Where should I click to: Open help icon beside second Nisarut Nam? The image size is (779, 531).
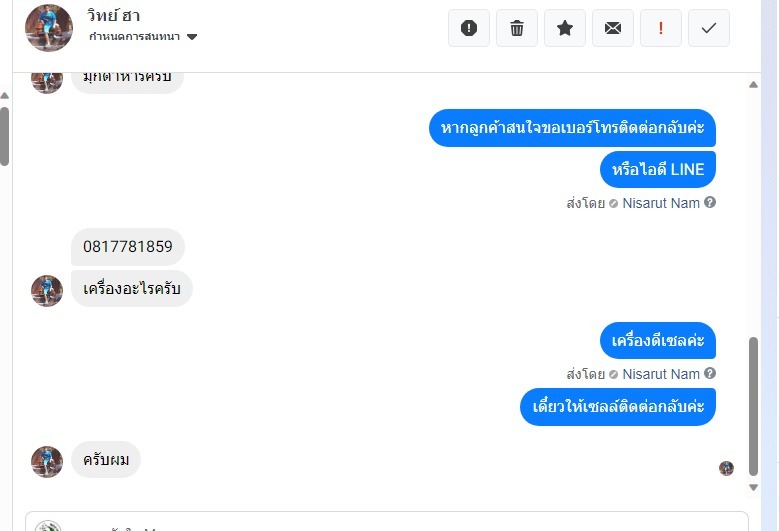[x=710, y=373]
